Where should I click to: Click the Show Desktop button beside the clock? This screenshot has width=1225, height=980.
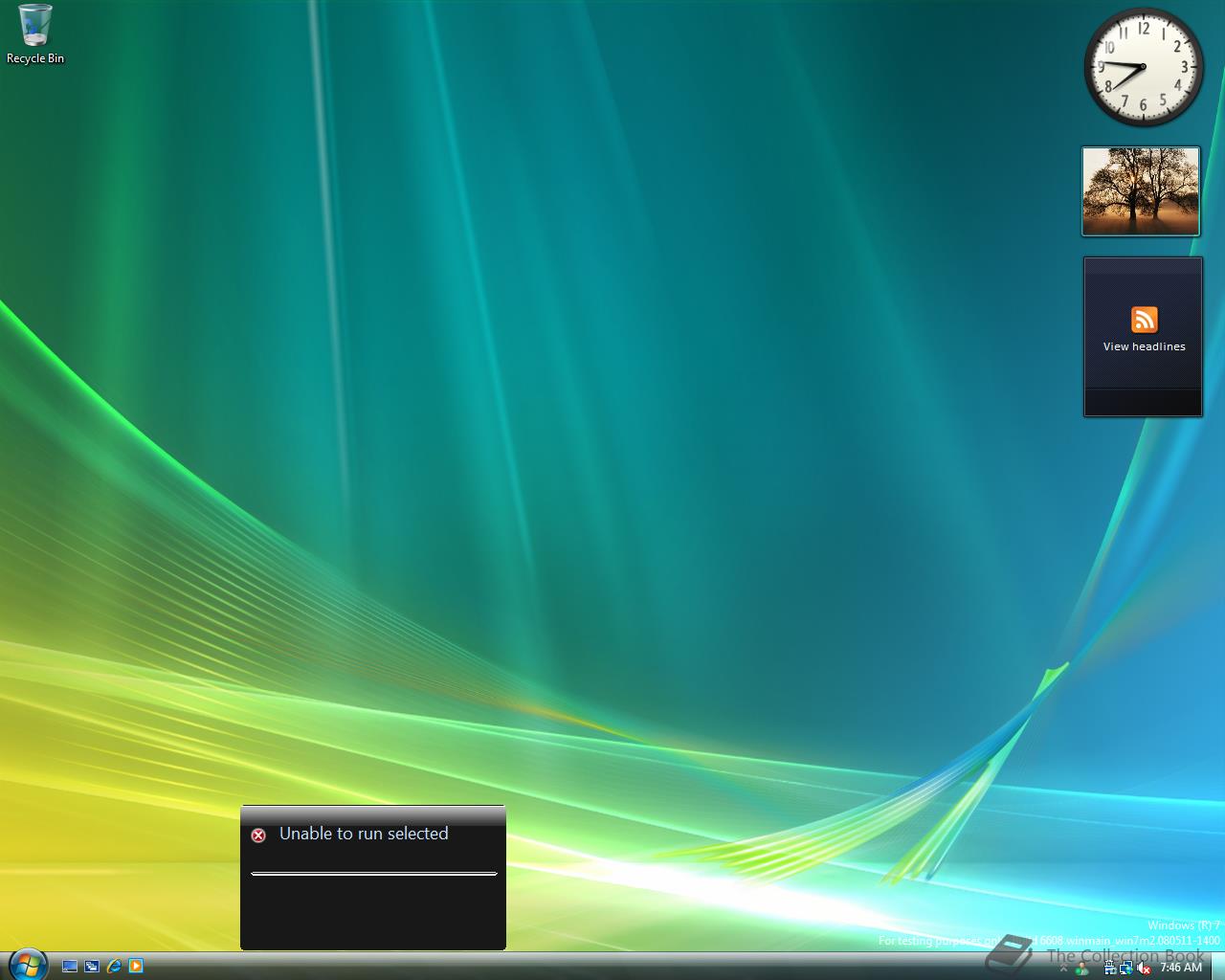point(1217,967)
